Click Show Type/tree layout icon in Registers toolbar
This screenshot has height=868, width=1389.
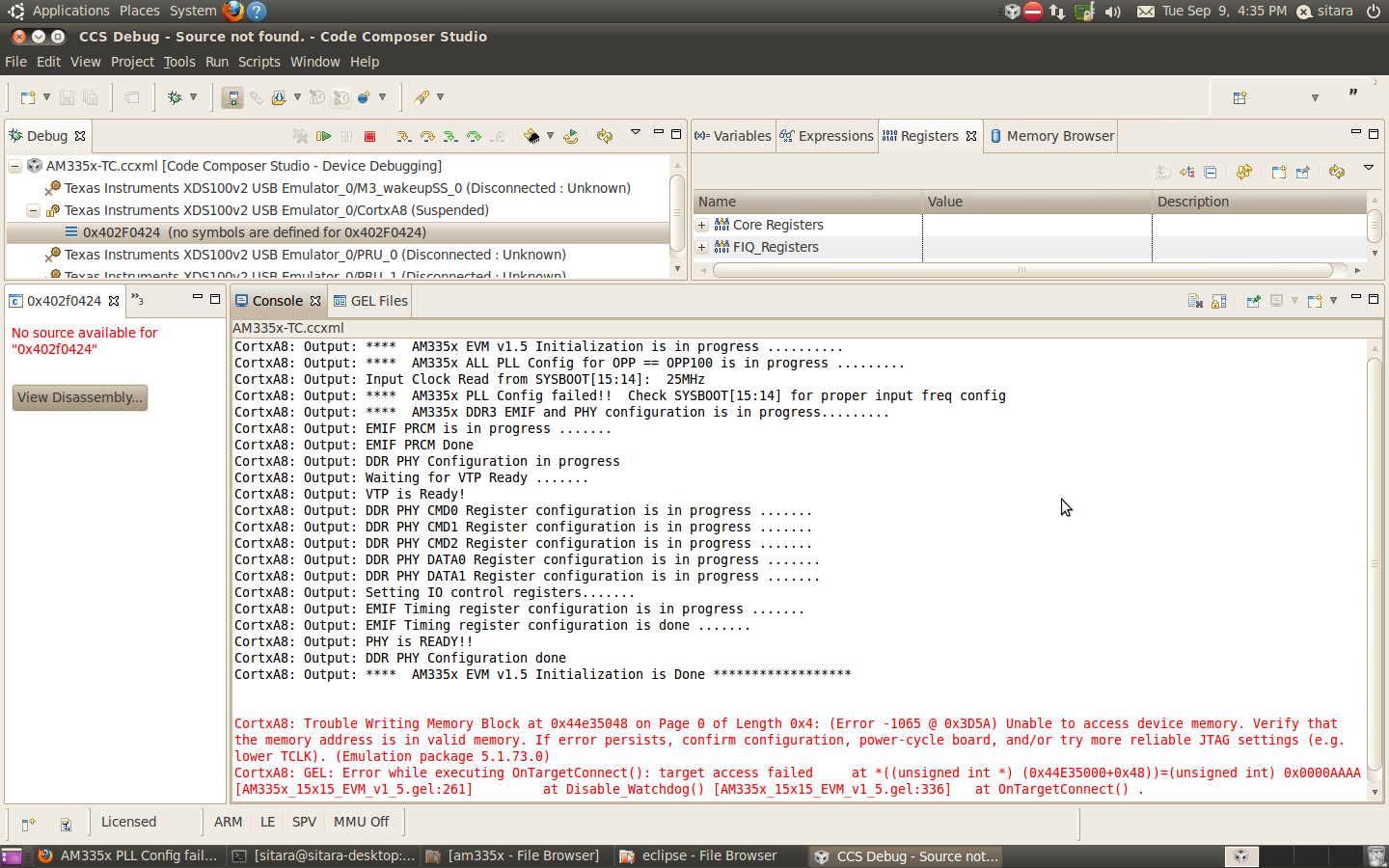(x=1187, y=173)
